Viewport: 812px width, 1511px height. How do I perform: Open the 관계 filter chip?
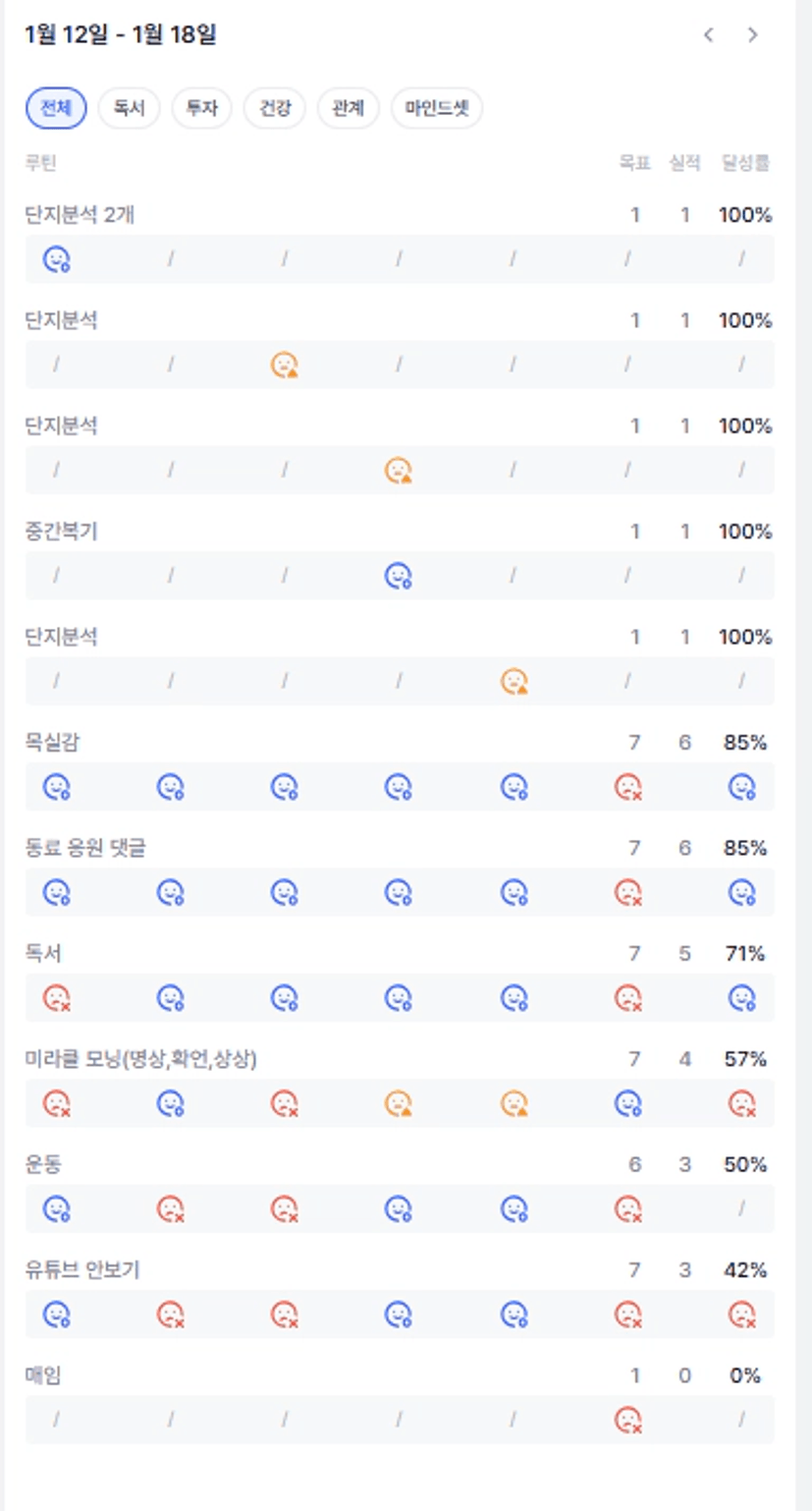point(348,108)
